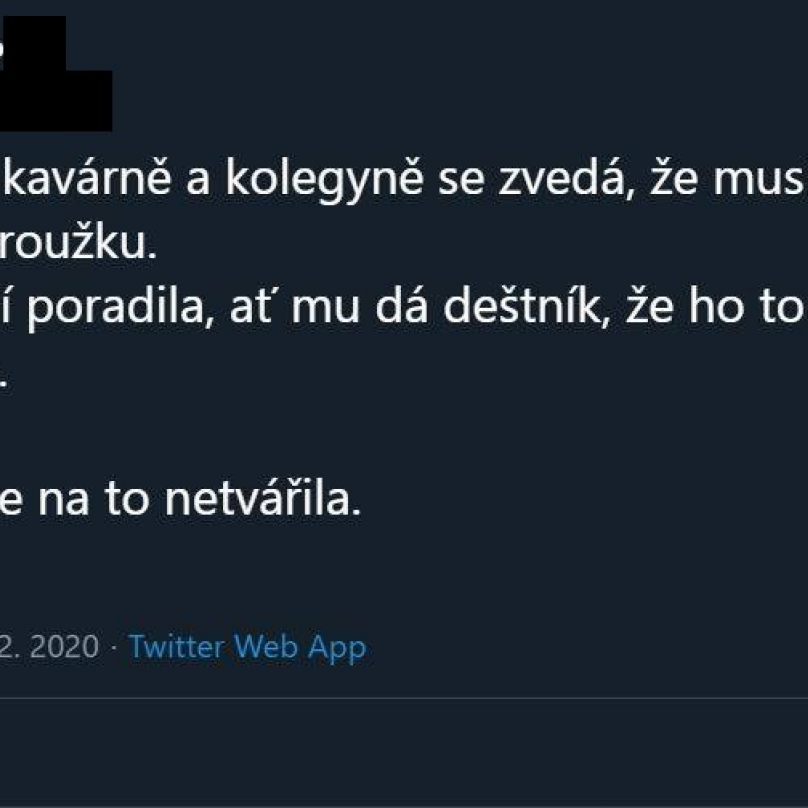Open the redacted profile avatar block
Screen dimensions: 808x808
tap(32, 43)
